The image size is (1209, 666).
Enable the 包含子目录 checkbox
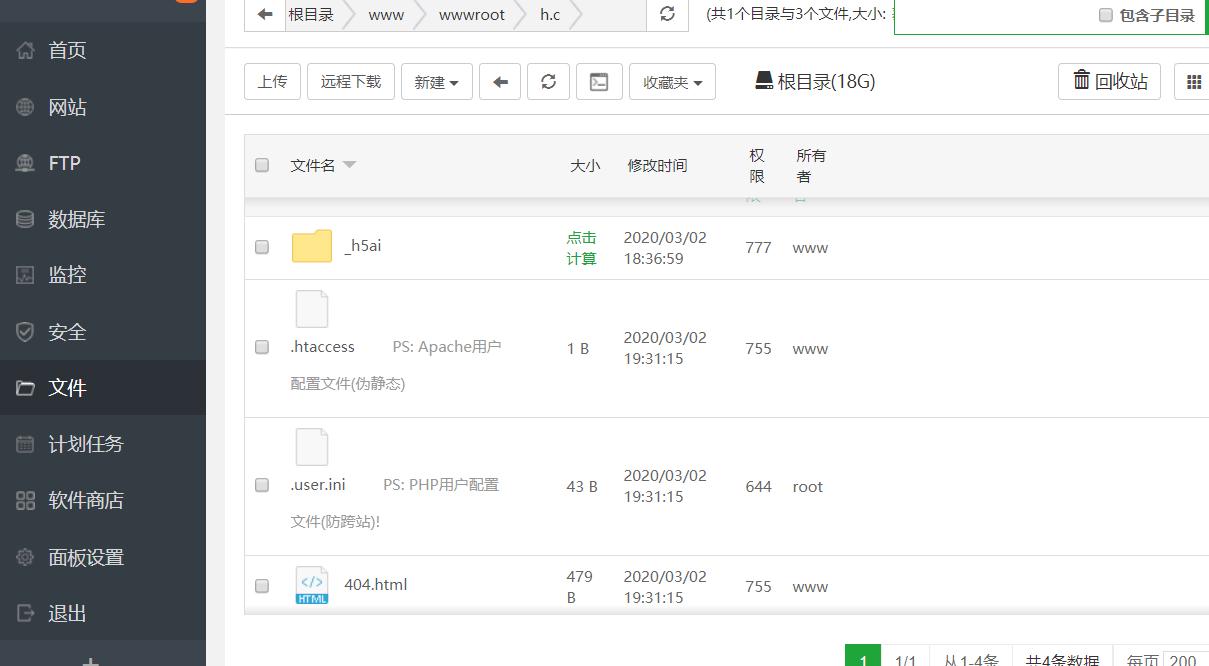click(1105, 16)
